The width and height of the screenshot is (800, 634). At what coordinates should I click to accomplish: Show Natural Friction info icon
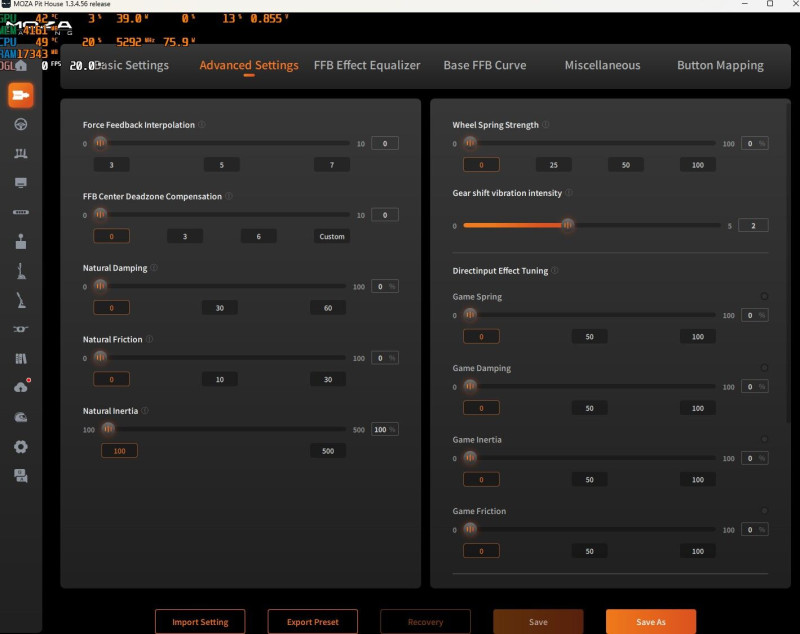tap(149, 339)
